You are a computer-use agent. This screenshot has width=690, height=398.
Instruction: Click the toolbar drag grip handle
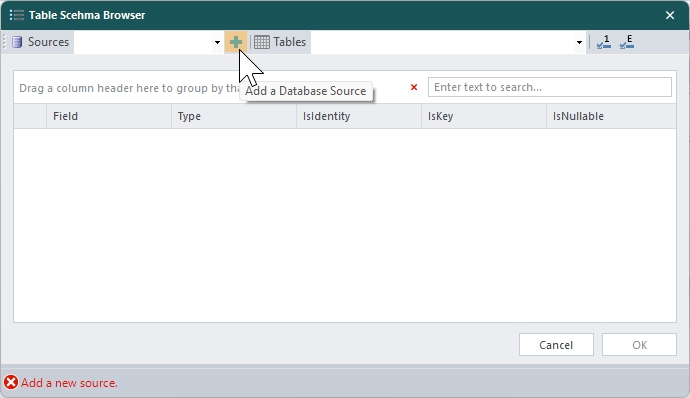click(4, 42)
